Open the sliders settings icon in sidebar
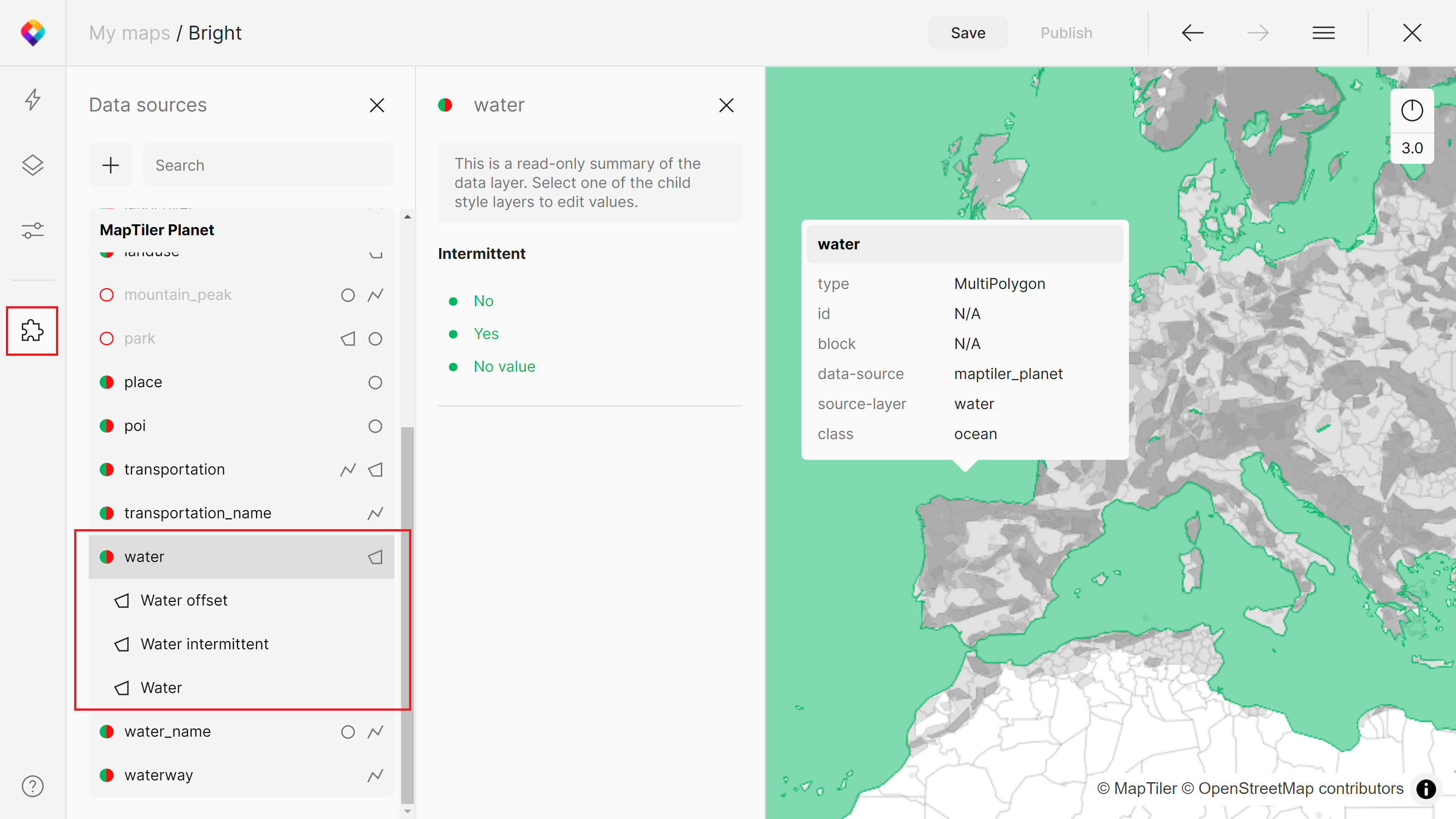 point(33,231)
